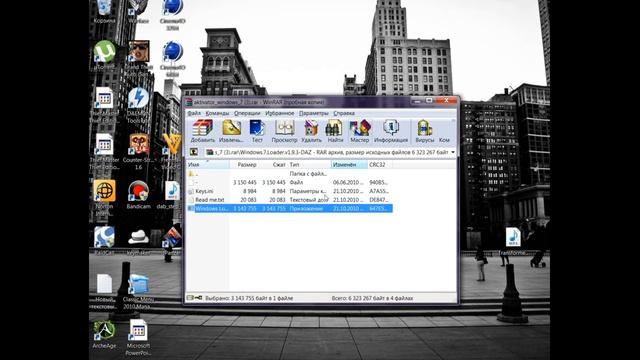This screenshot has width=640, height=360.
Task: Select the Keys.ini file row
Action: click(289, 191)
